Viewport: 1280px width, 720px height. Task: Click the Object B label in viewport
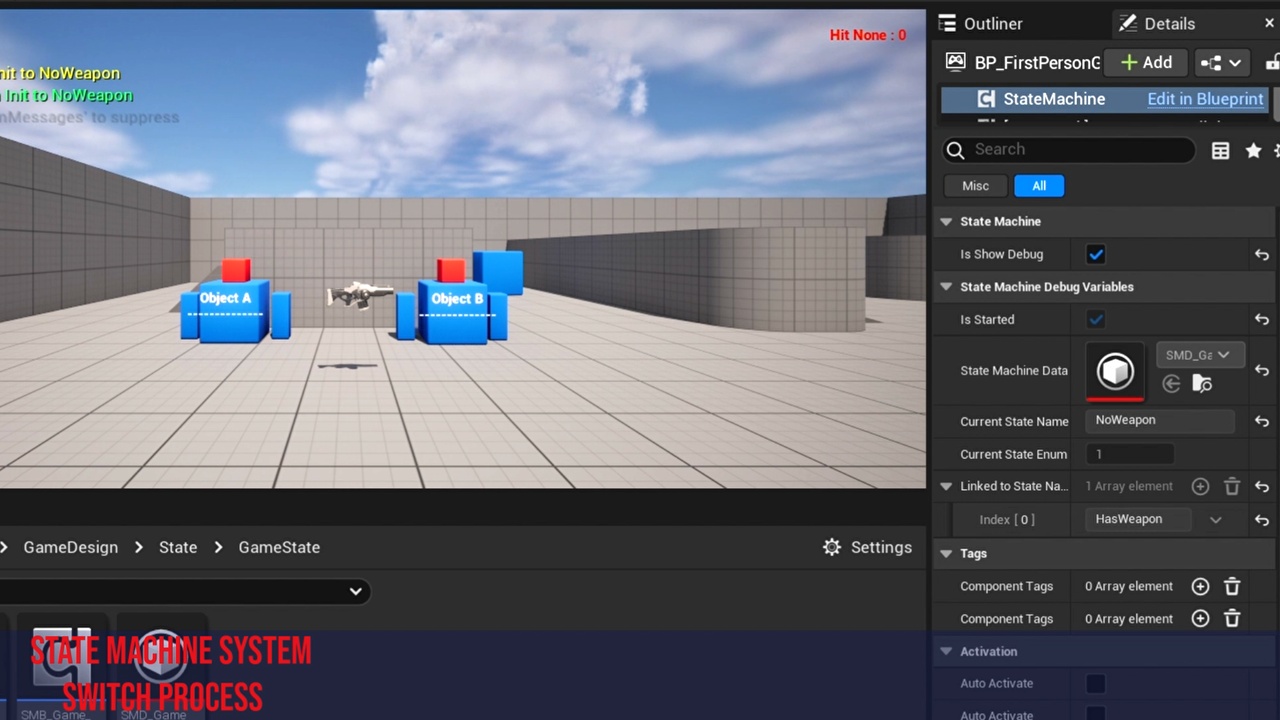click(x=457, y=299)
